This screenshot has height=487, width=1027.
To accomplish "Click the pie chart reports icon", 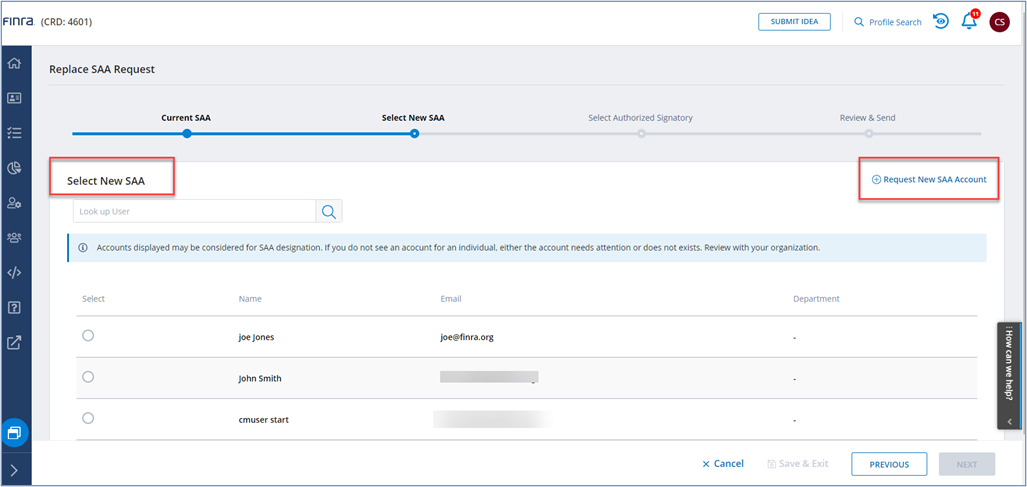I will coord(15,168).
